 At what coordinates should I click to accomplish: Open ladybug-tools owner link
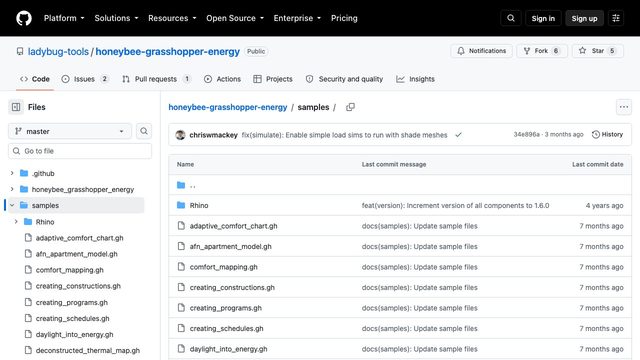[58, 52]
